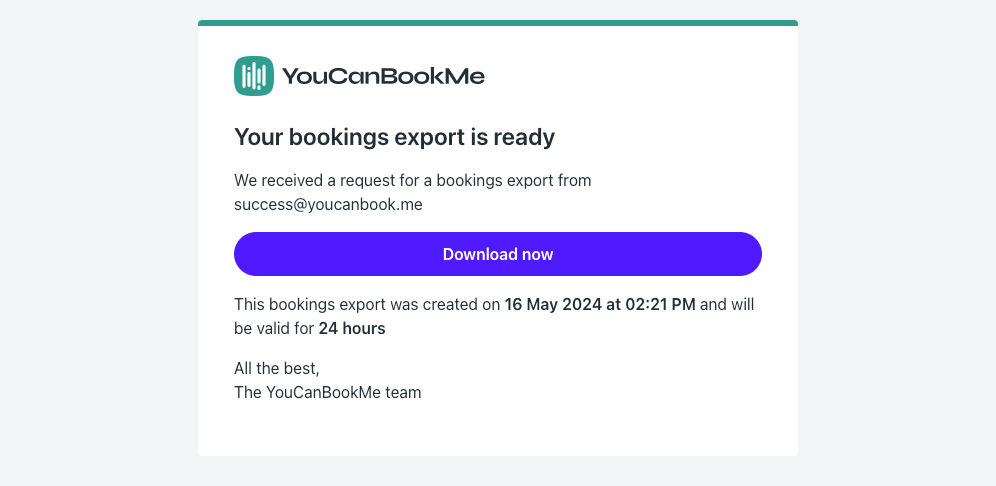Screen dimensions: 996x486
Task: Click the teal bar atop the email card
Action: 498,23
